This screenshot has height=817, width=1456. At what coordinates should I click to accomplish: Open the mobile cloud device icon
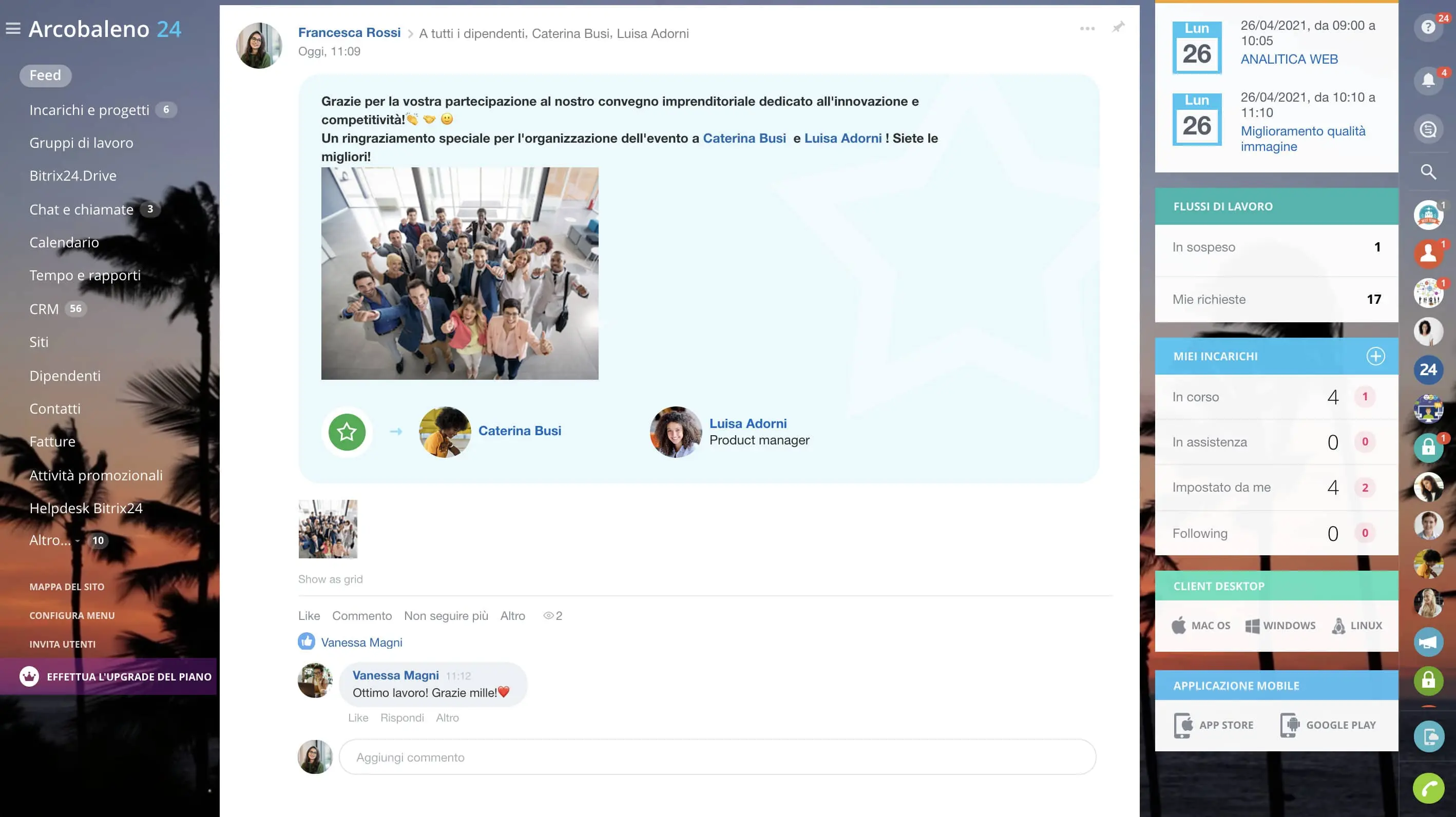[x=1428, y=737]
